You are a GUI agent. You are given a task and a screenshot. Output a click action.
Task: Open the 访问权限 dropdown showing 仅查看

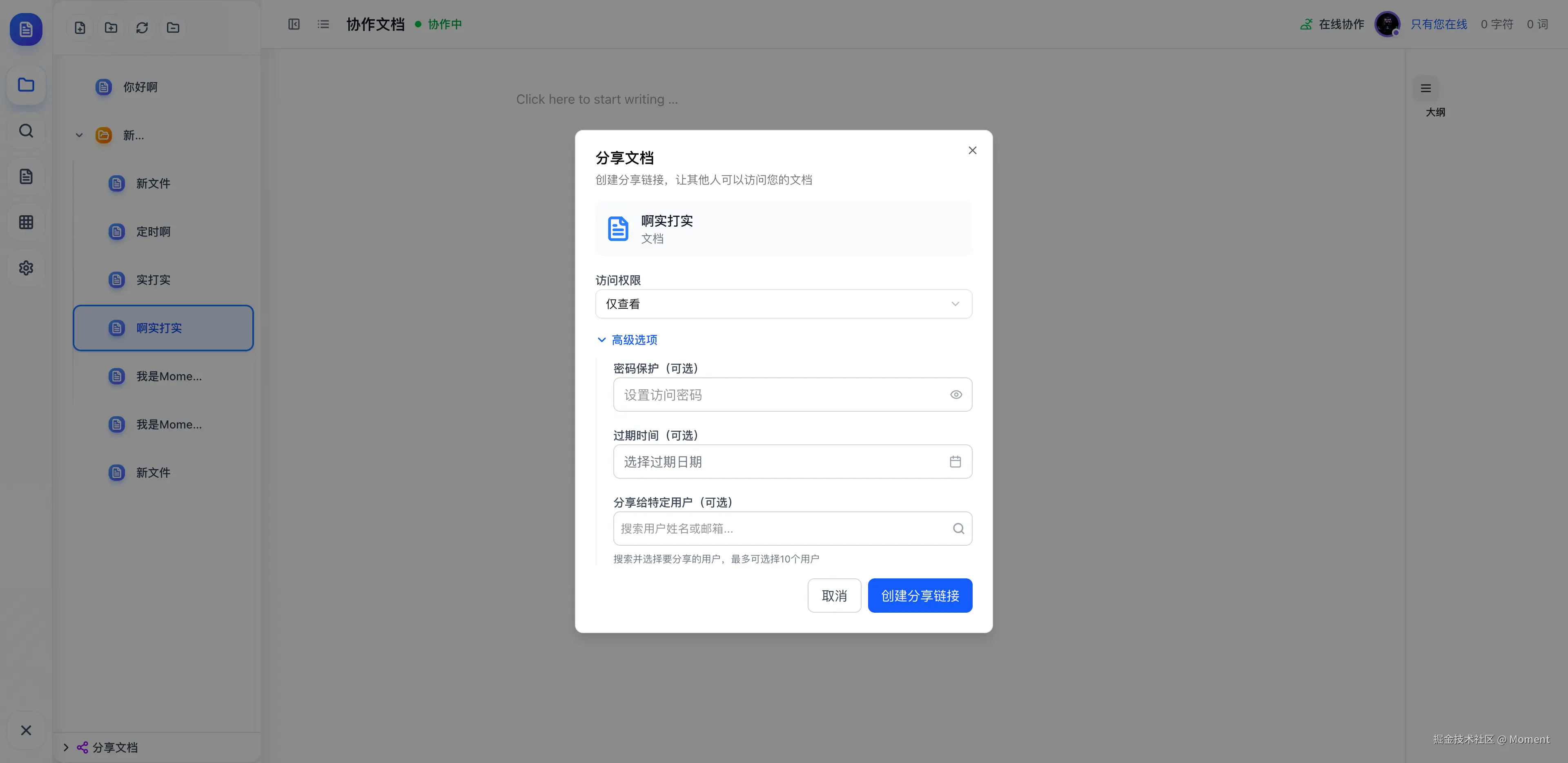point(783,304)
